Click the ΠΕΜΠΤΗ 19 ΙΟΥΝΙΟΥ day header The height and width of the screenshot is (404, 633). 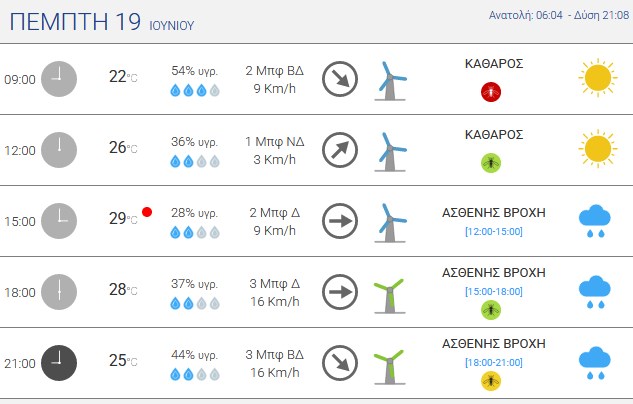[x=102, y=22]
